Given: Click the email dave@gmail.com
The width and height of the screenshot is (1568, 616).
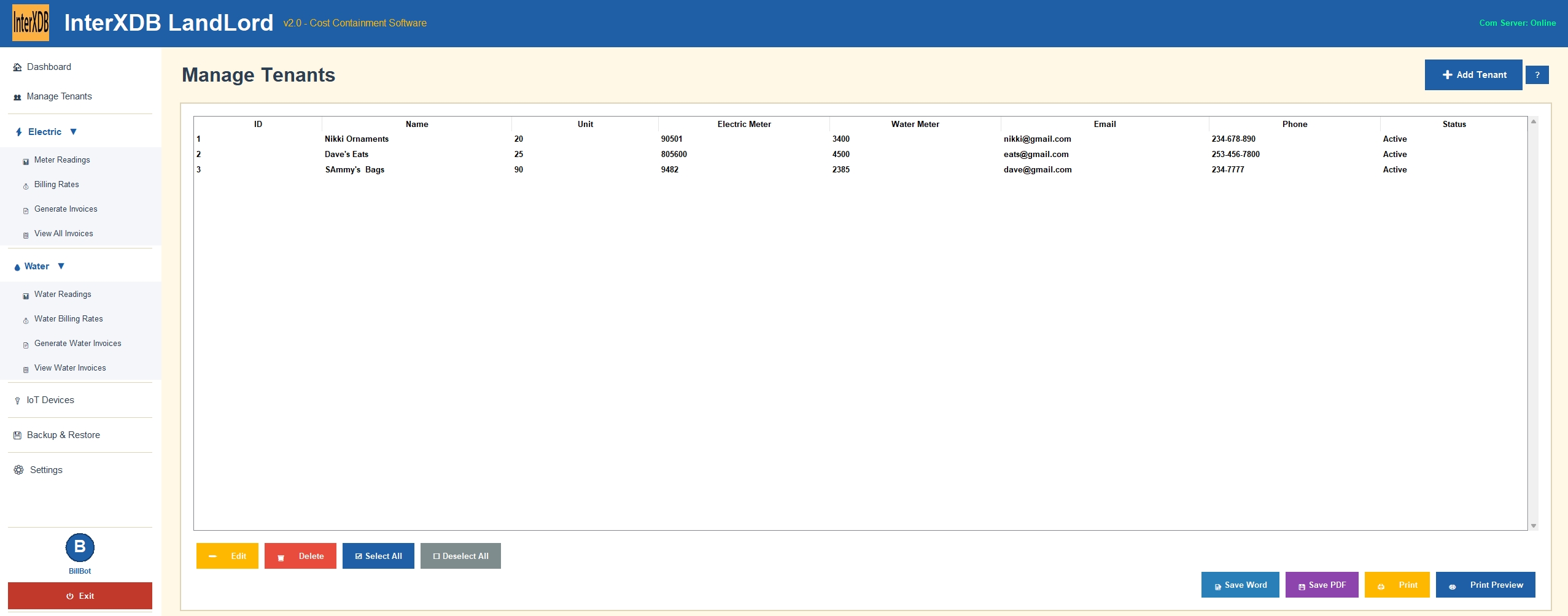Looking at the screenshot, I should click(1038, 169).
